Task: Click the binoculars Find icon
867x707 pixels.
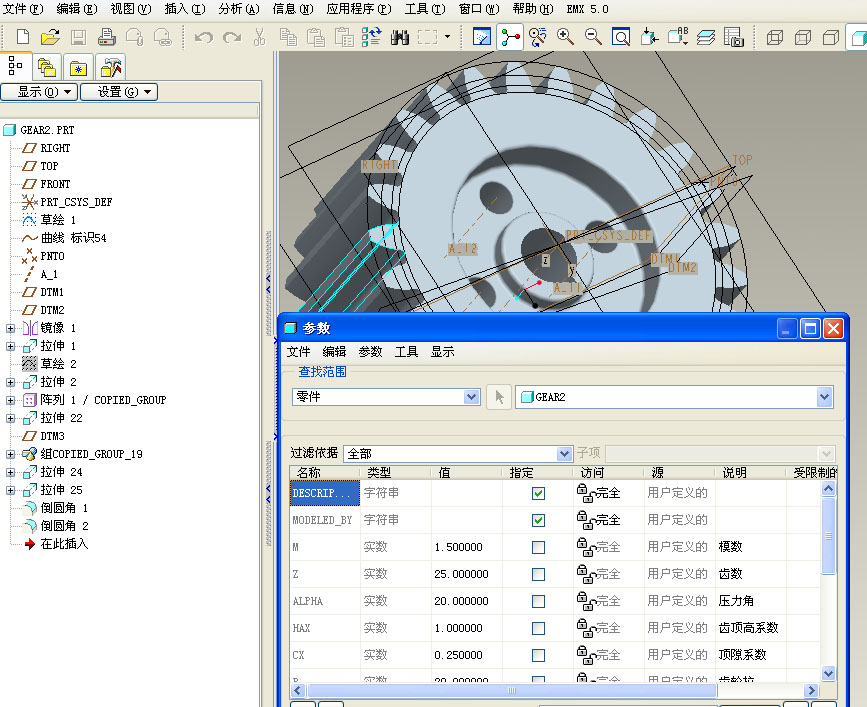Action: [x=400, y=38]
